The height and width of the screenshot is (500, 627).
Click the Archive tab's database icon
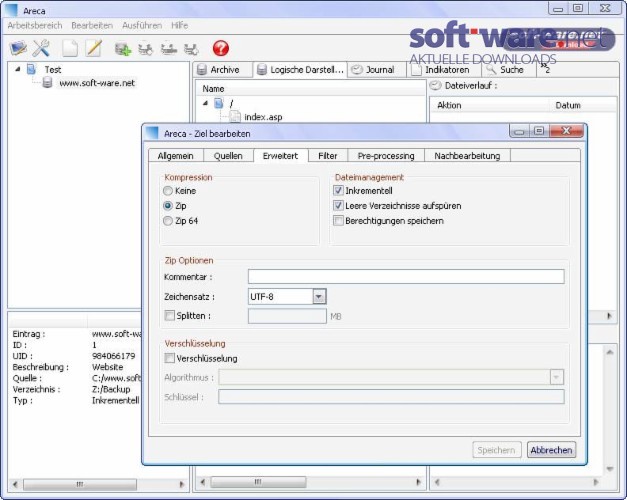point(202,70)
